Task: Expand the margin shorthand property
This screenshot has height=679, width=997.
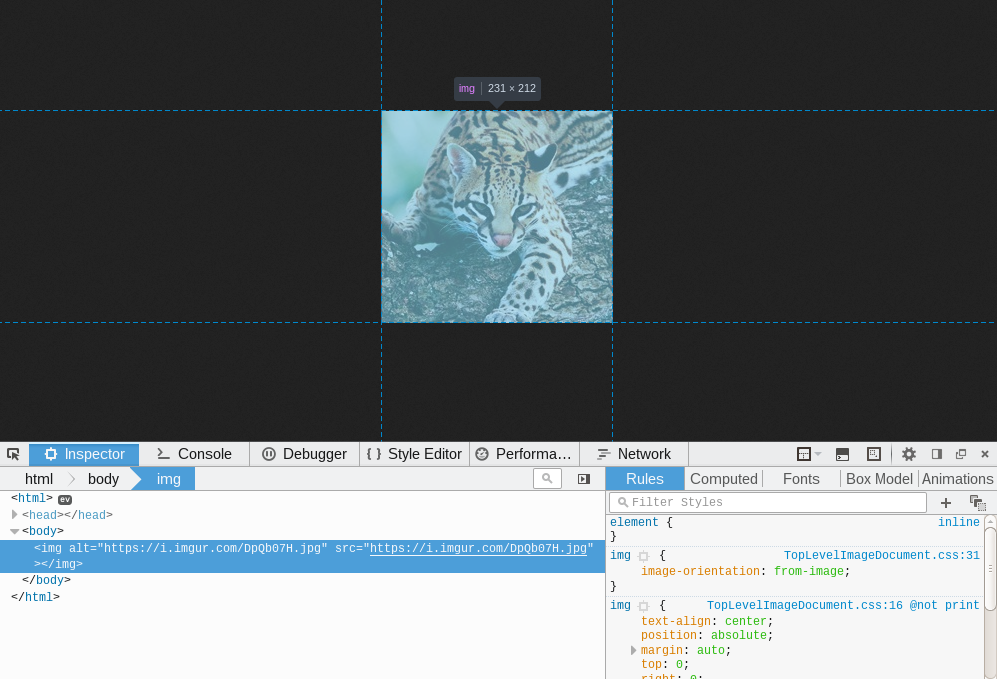Action: tap(633, 650)
